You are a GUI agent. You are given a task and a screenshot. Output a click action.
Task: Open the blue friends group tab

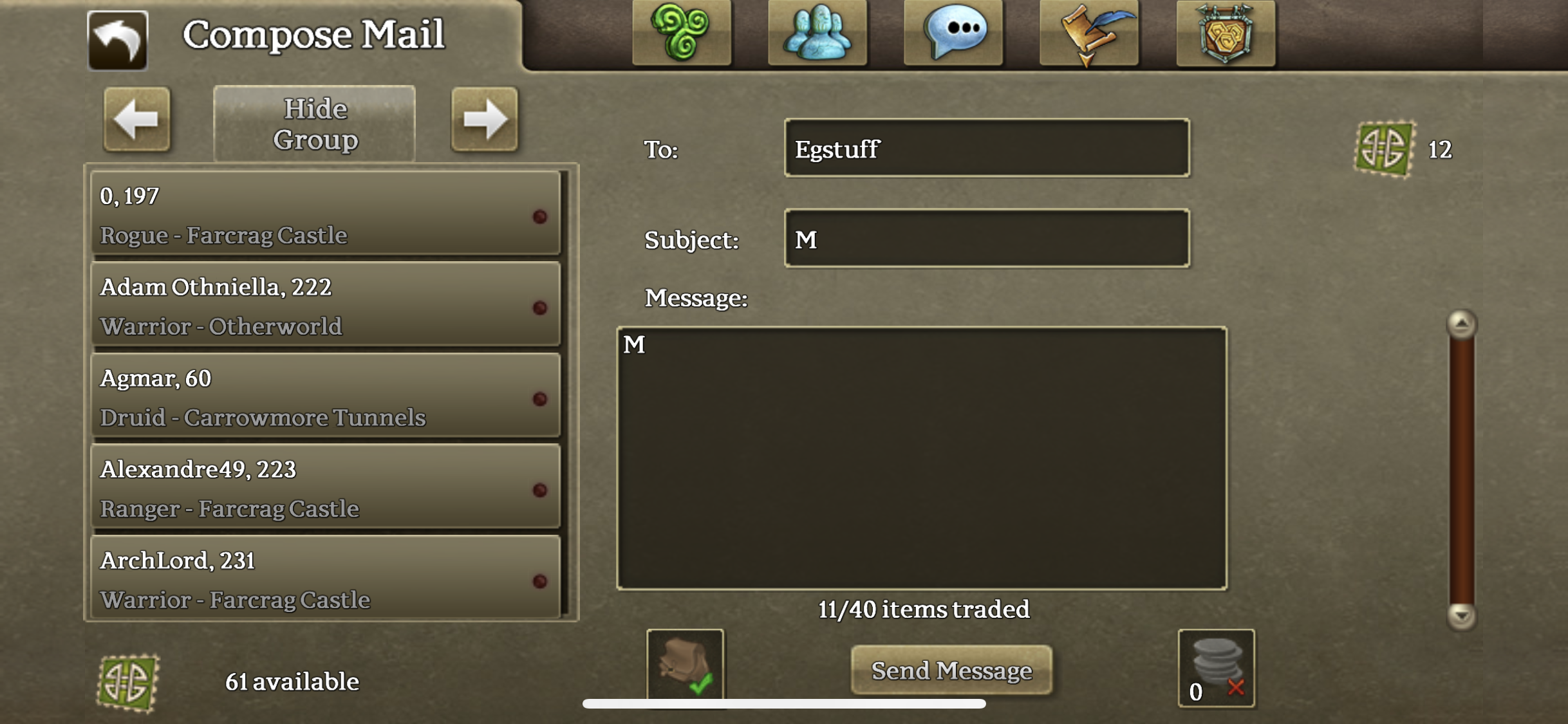tap(817, 32)
